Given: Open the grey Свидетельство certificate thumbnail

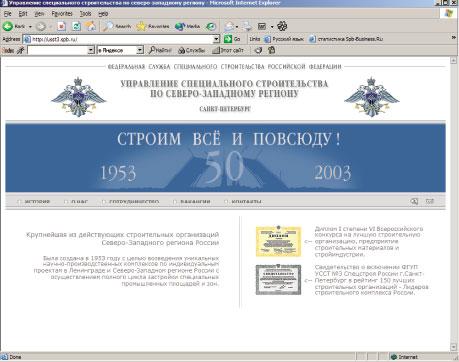Looking at the screenshot, I should pyautogui.click(x=278, y=280).
